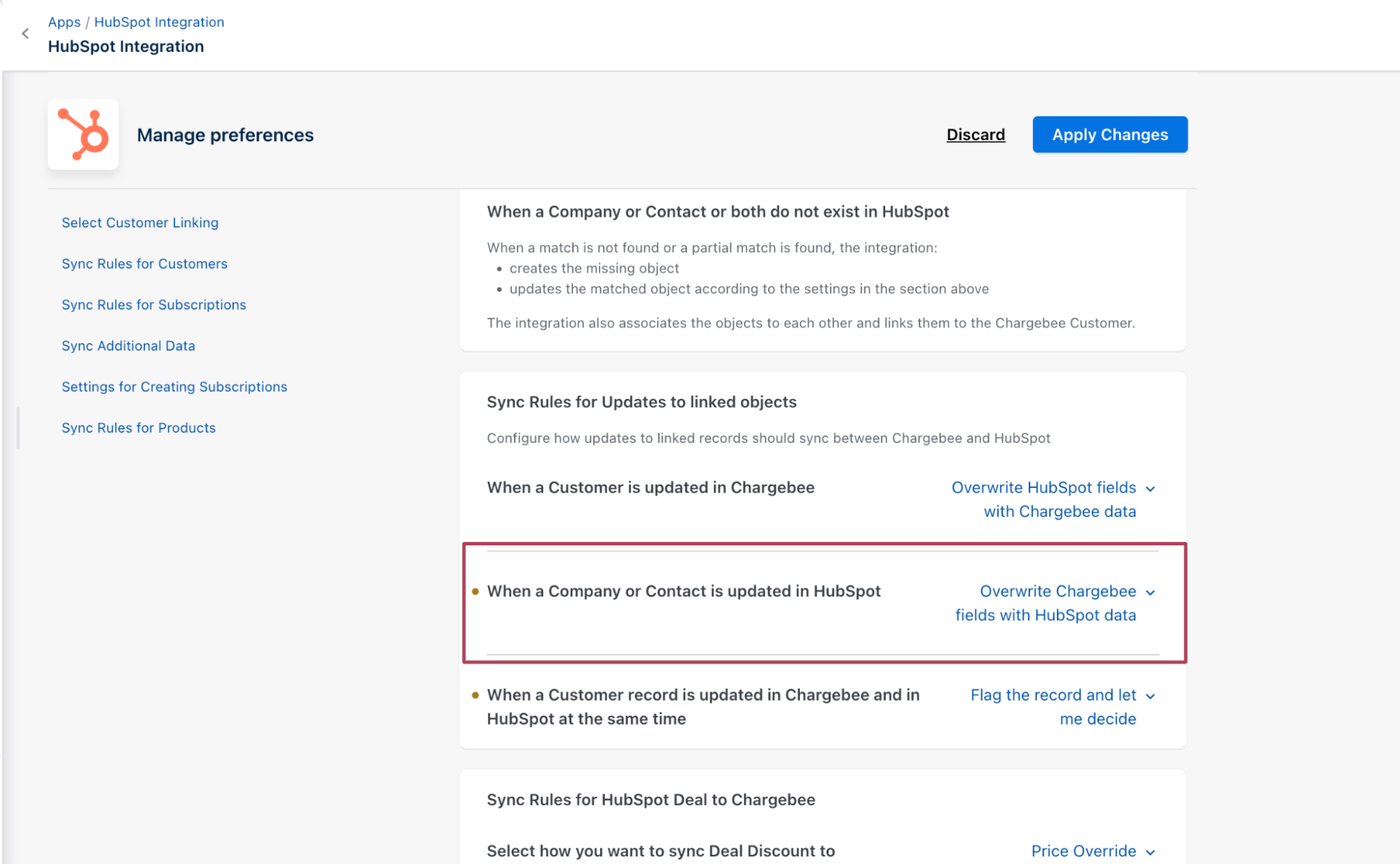1400x864 pixels.
Task: Click the Discard link
Action: click(975, 134)
